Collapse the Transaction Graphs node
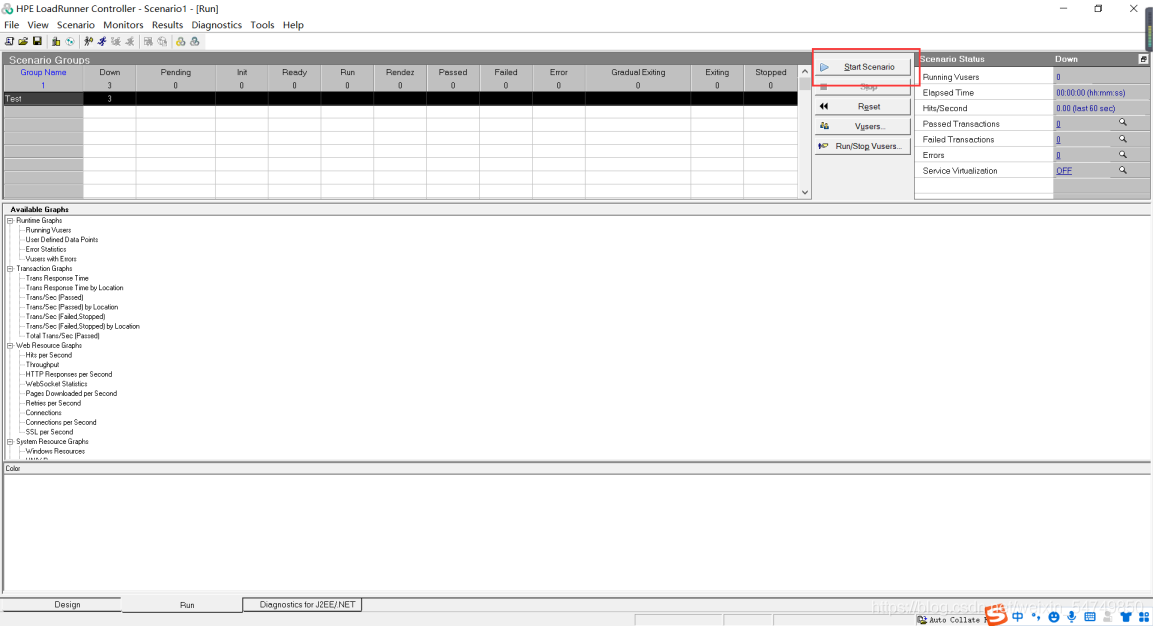The image size is (1153, 626). [x=10, y=269]
